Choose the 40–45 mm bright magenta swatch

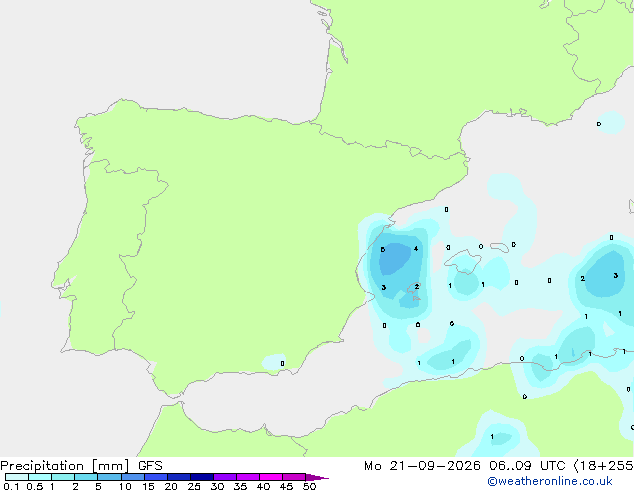click(271, 477)
